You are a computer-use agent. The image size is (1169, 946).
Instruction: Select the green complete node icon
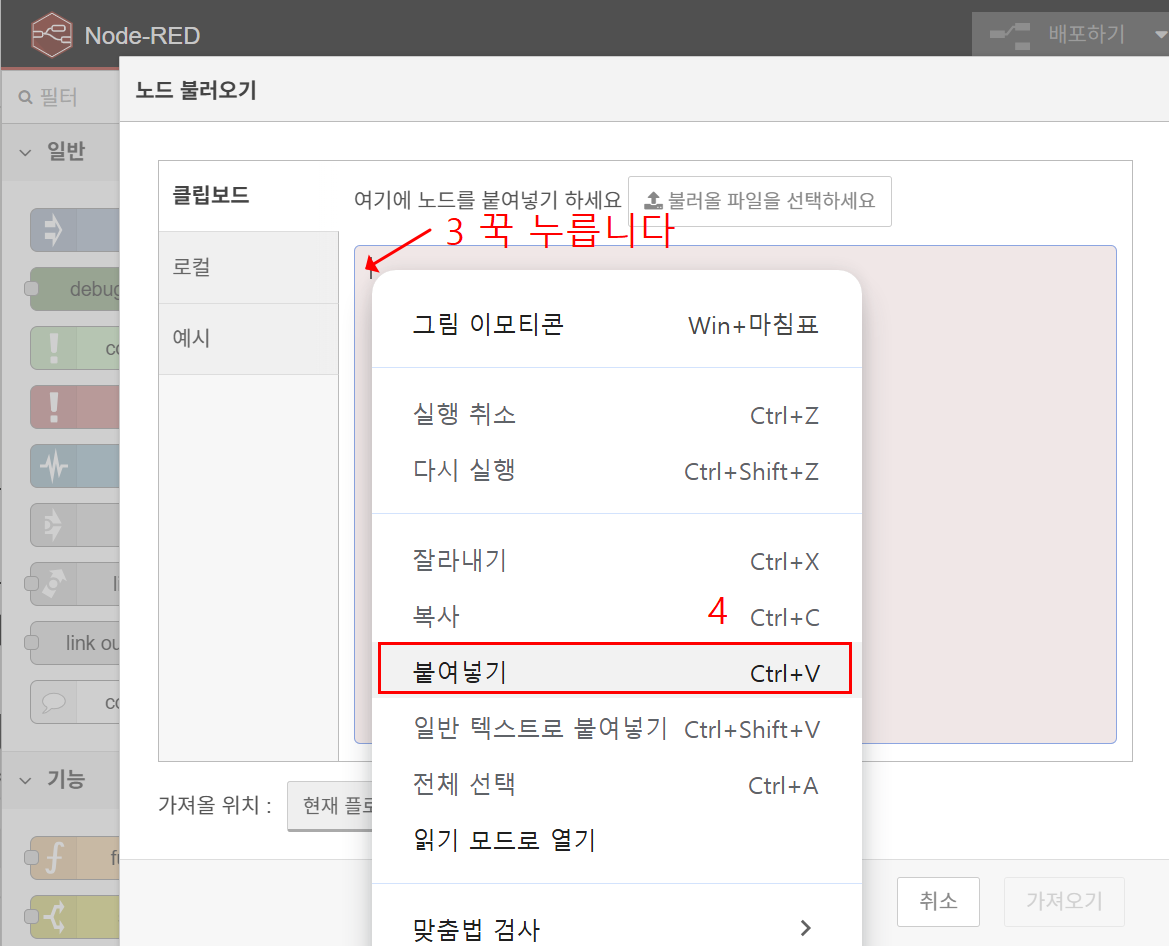point(53,348)
